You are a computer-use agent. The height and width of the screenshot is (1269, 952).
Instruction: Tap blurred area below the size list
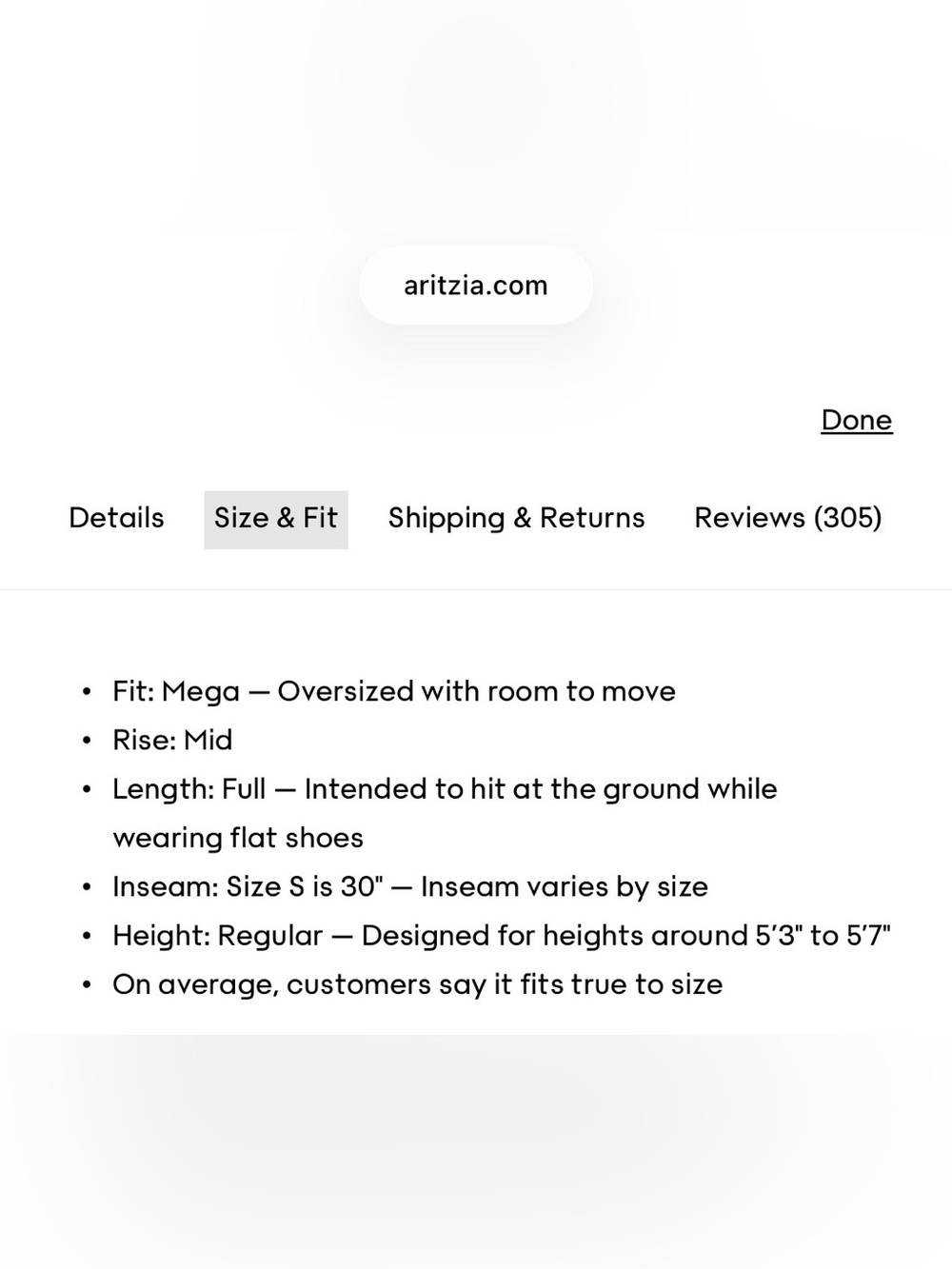pyautogui.click(x=476, y=1152)
